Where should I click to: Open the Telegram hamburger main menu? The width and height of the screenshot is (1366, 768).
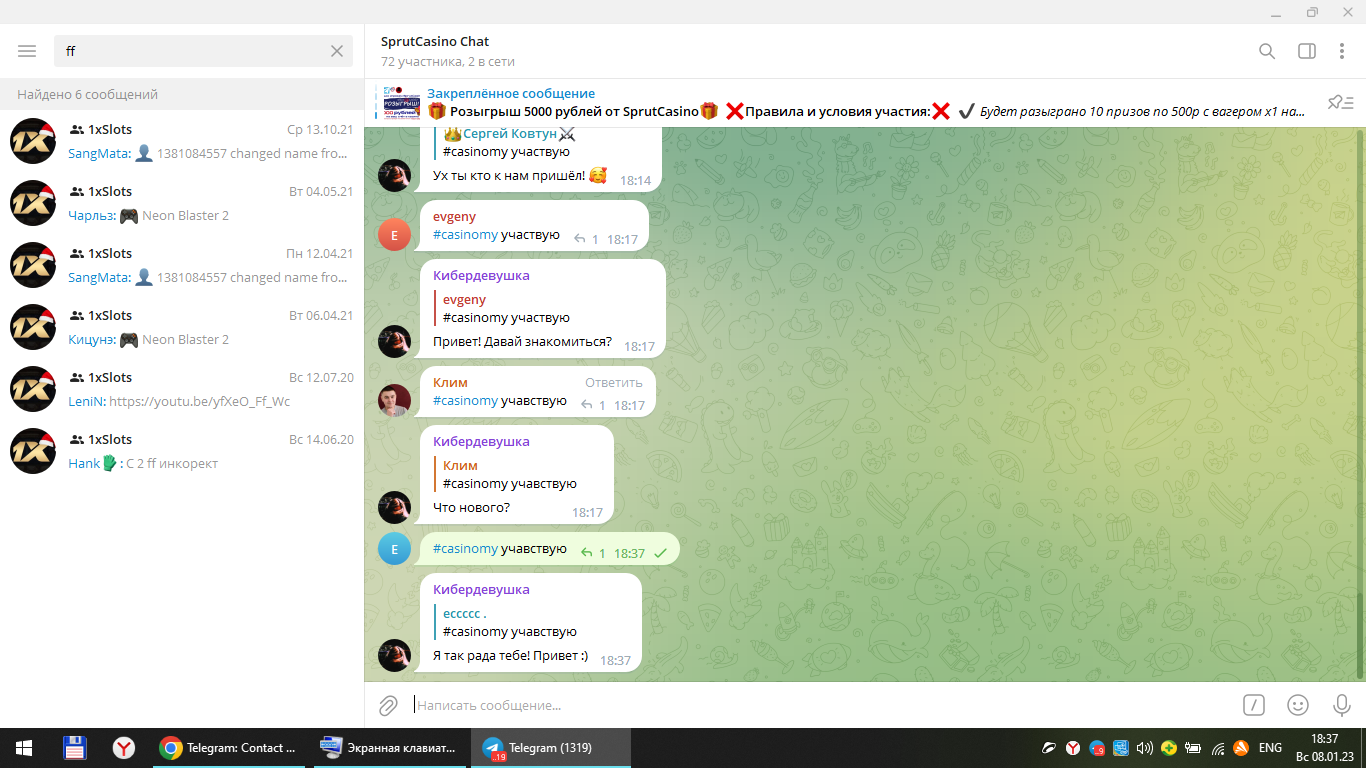27,51
